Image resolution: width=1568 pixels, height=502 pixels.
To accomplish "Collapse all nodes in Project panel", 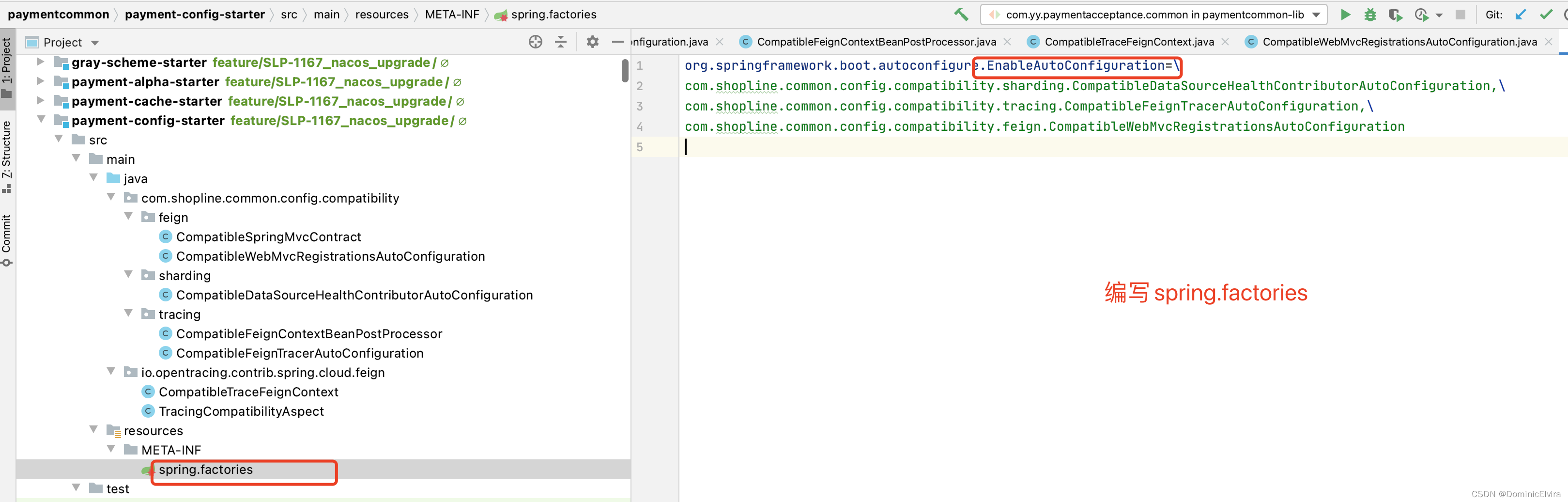I will pos(561,41).
